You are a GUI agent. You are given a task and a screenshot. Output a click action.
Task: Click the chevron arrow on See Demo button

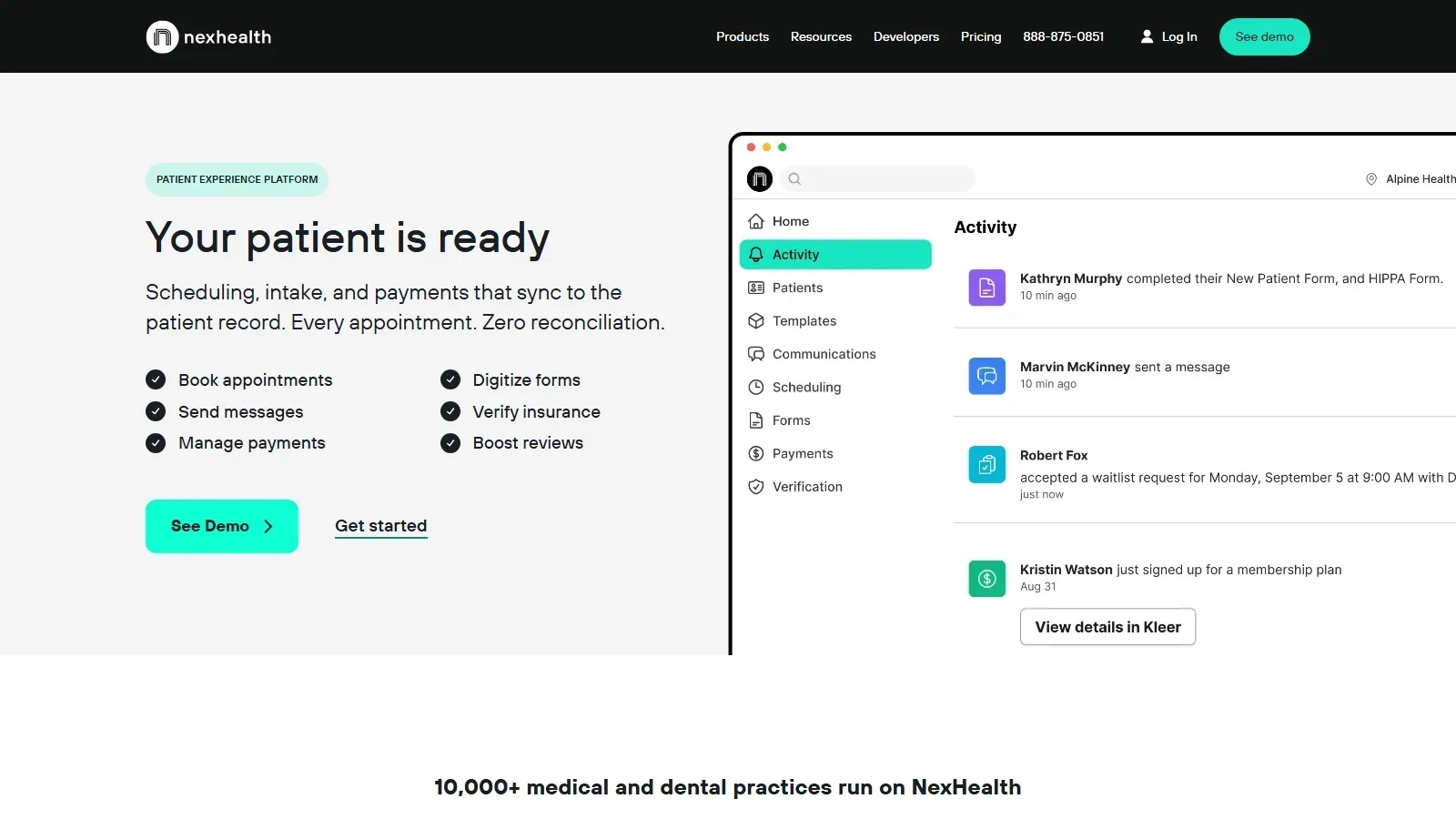268,526
